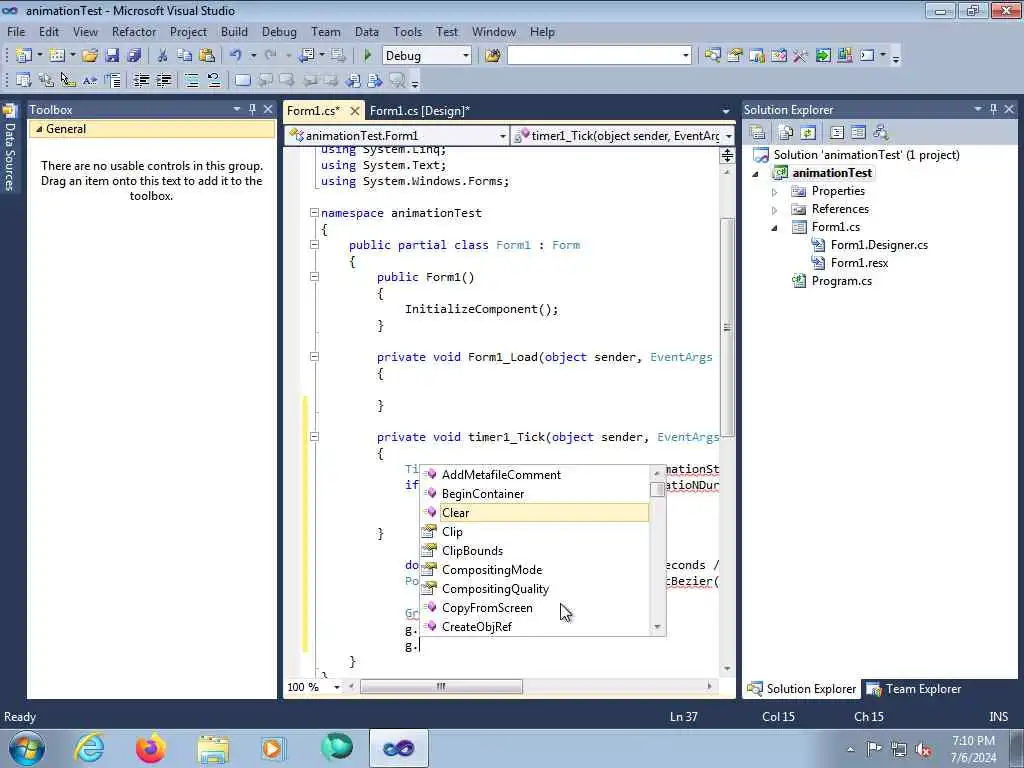Click the Save All toolbar icon

[134, 56]
